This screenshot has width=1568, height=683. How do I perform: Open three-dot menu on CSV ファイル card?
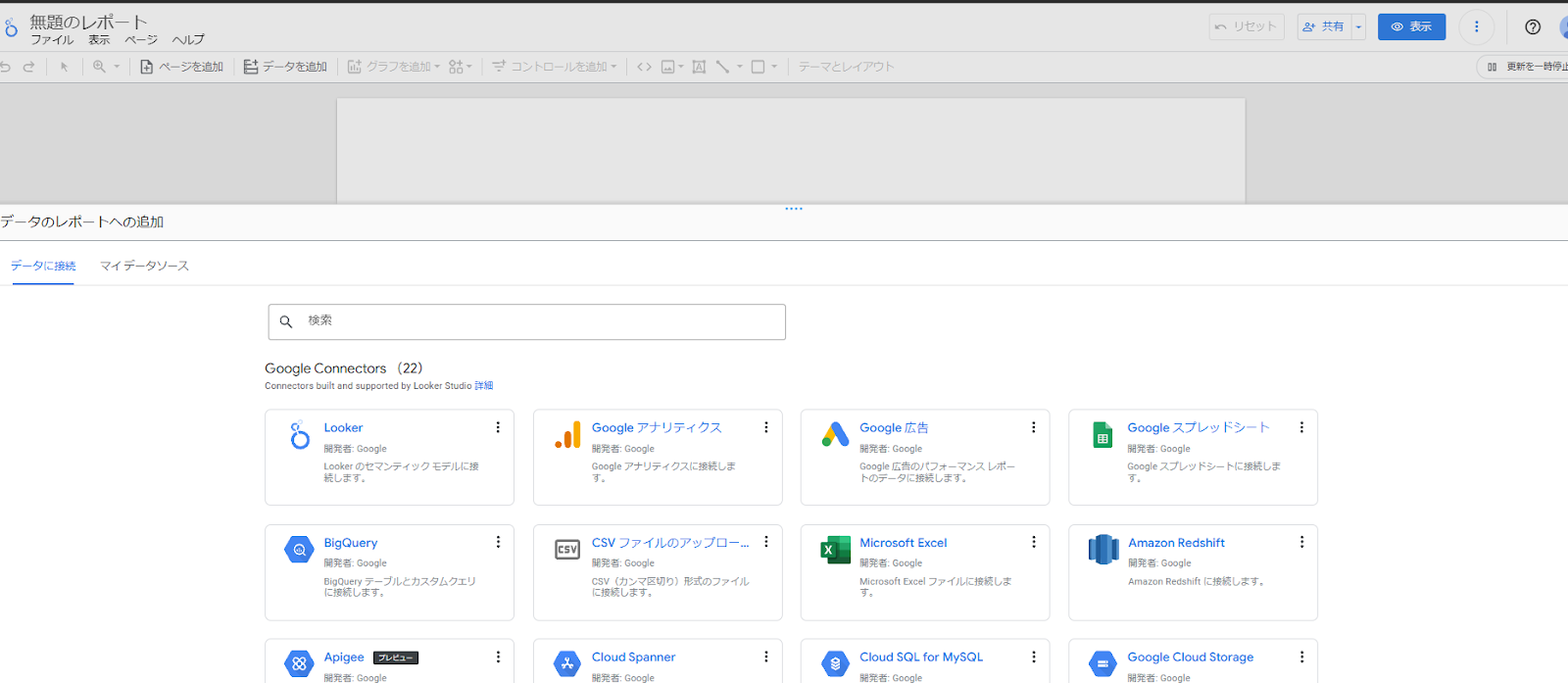766,542
